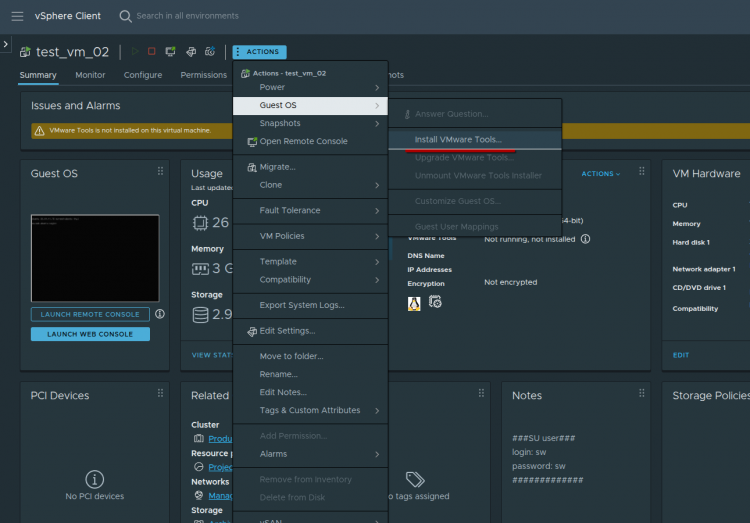Click the power on VM toolbar icon
750x523 pixels.
point(135,51)
